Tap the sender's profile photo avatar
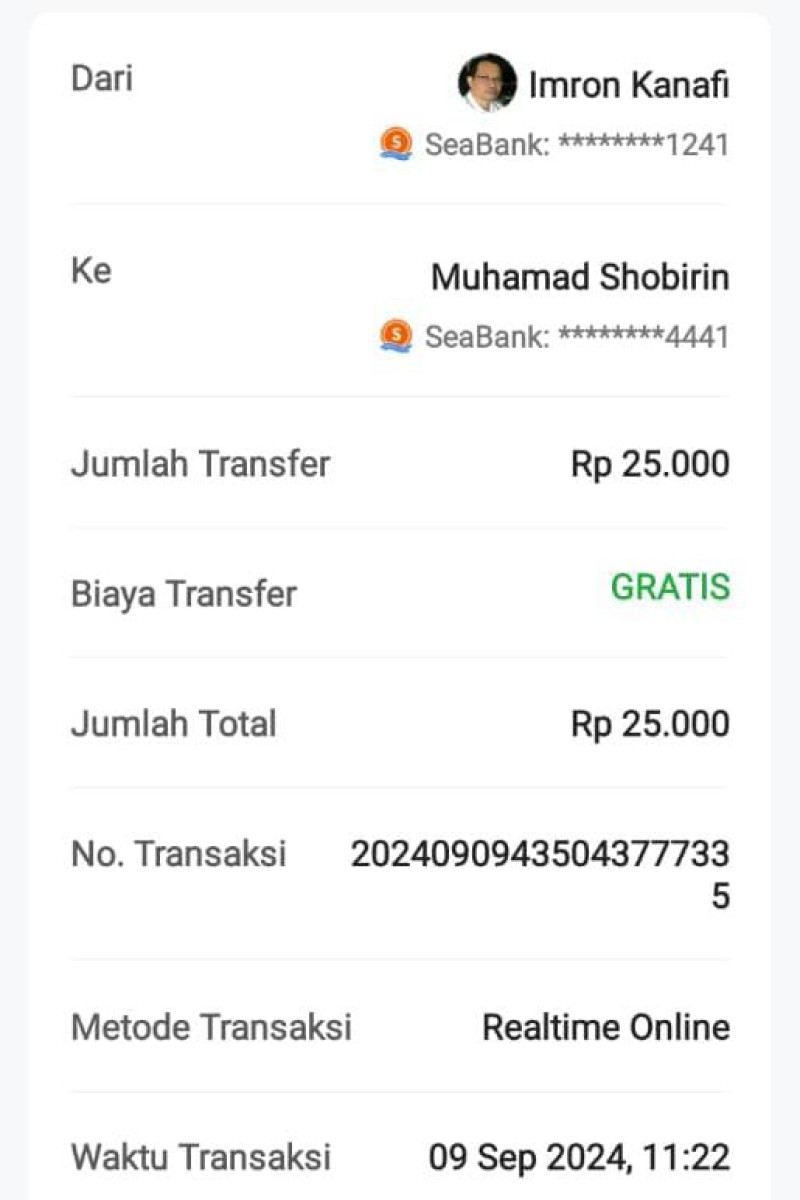 click(487, 82)
